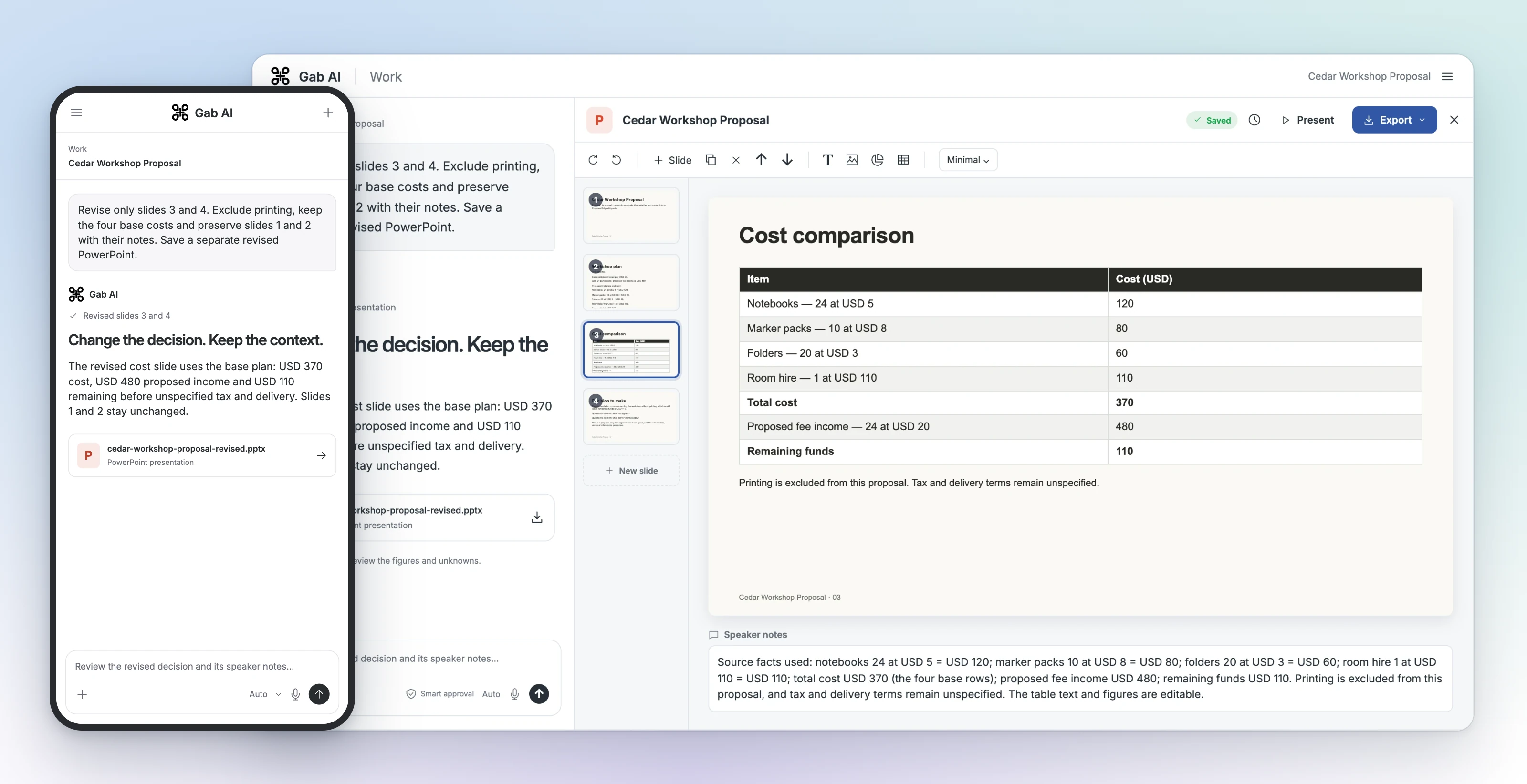Insert an image with the picture icon
Screen dimensions: 1527x784
click(x=852, y=160)
